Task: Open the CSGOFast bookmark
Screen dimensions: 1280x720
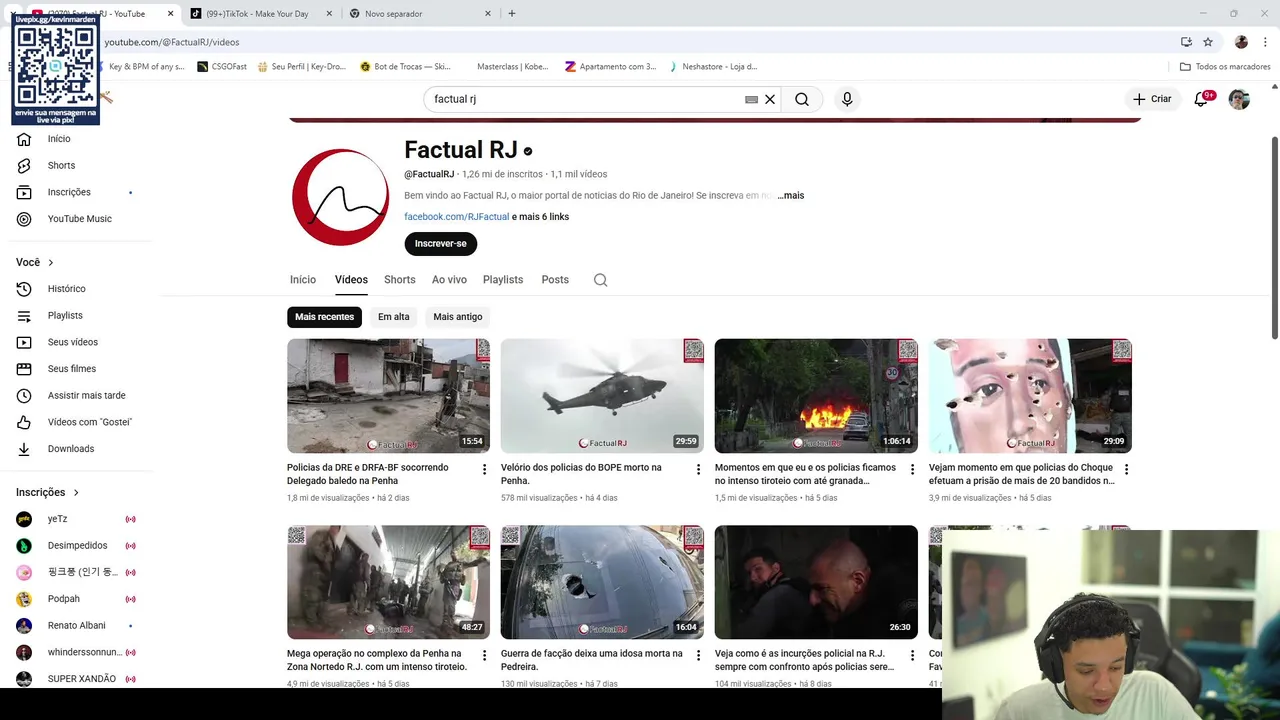Action: point(222,67)
